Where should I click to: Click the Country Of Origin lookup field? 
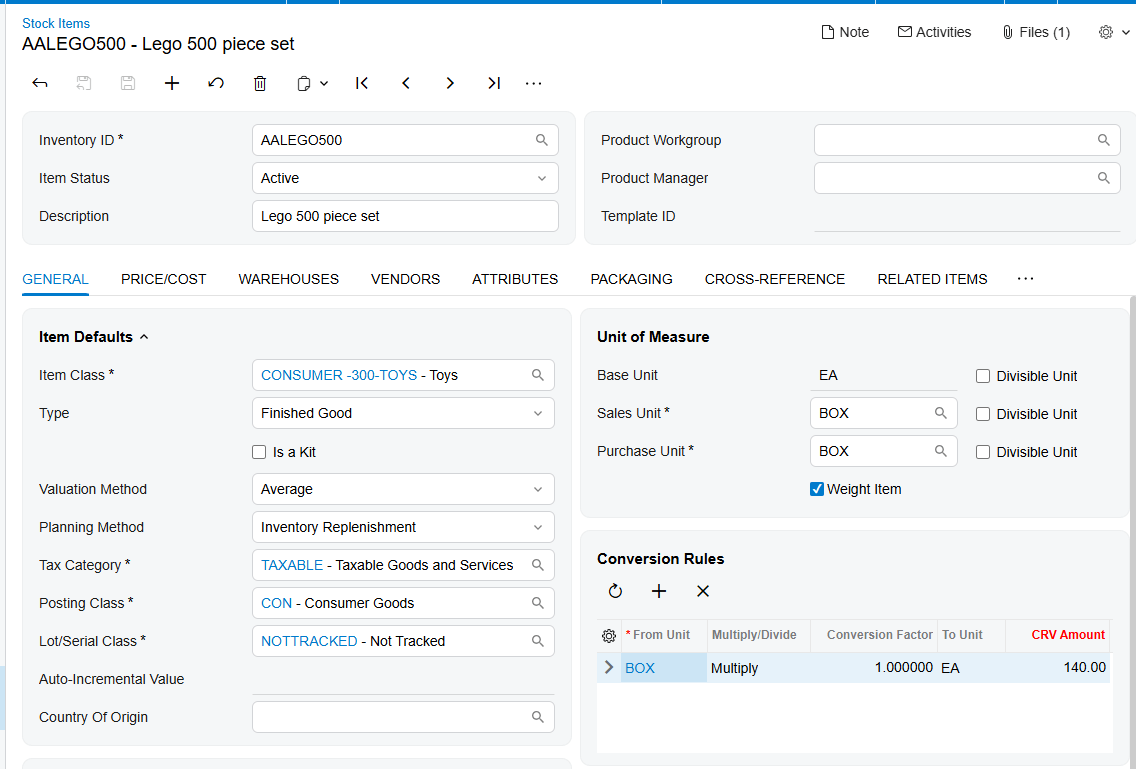coord(403,717)
